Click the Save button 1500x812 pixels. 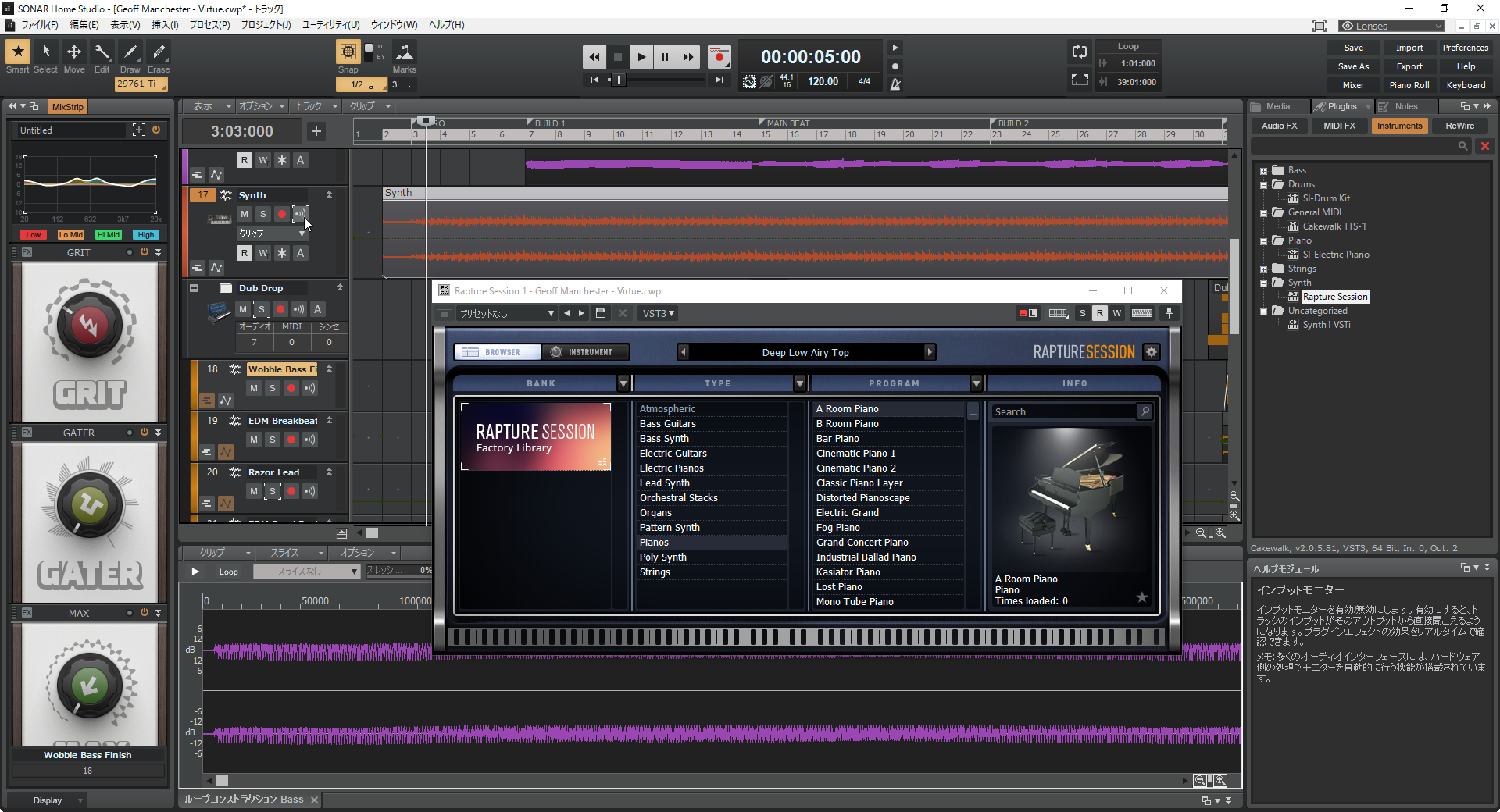(1354, 48)
